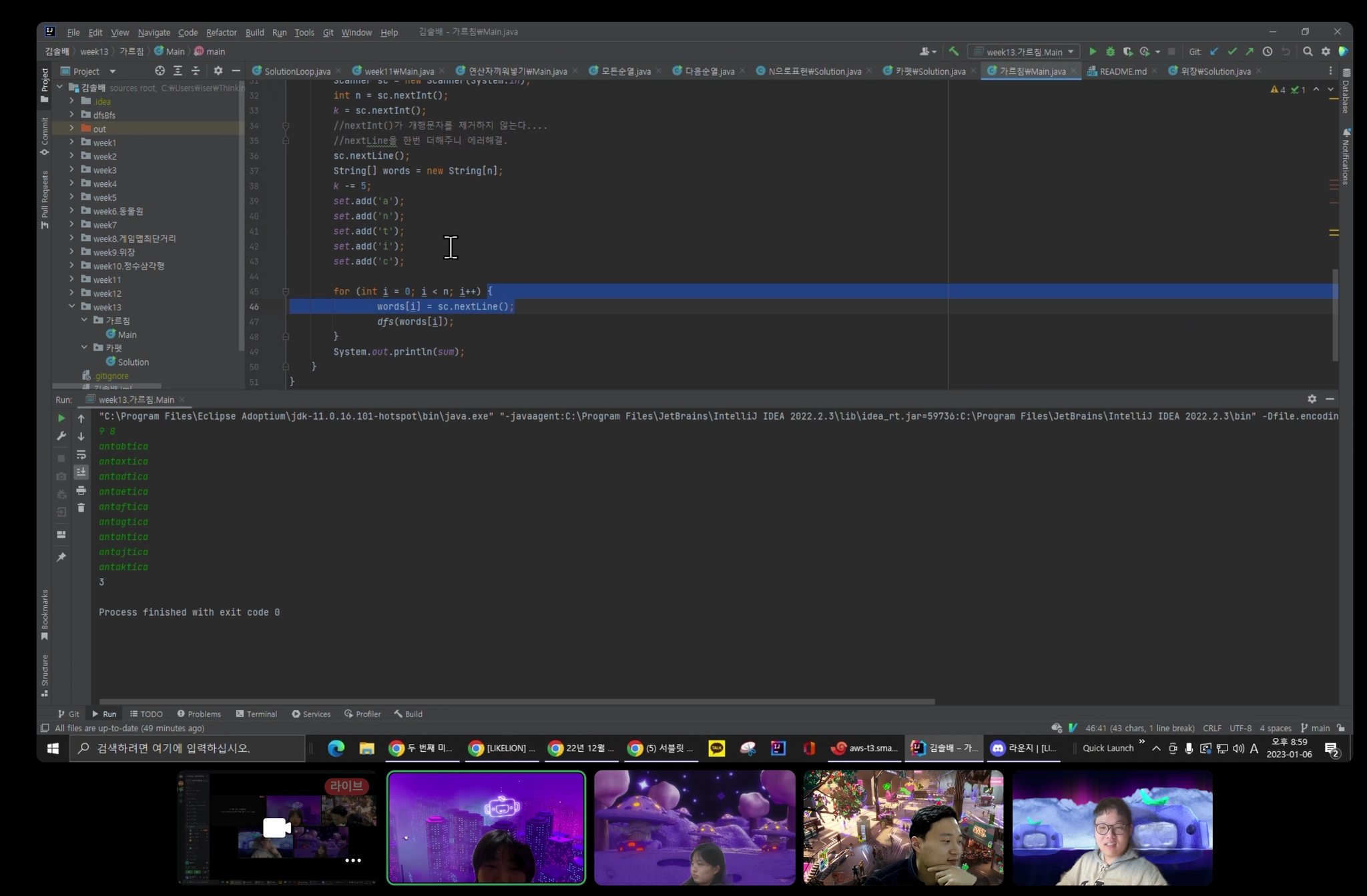The image size is (1367, 896).
Task: Collapse the week13 folder in project tree
Action: 72,307
